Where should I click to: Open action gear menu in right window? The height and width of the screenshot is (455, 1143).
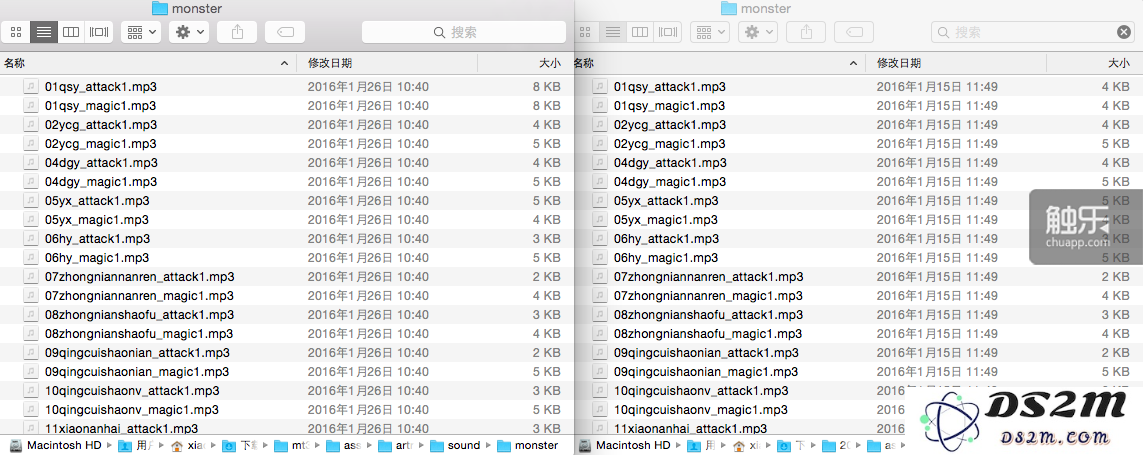click(758, 32)
